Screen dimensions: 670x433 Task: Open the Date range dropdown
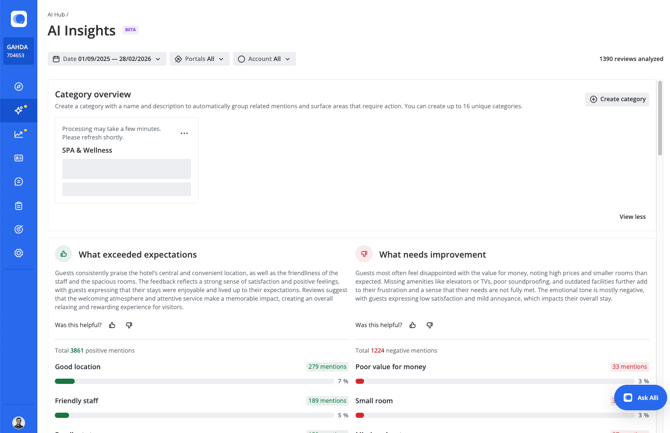[106, 59]
